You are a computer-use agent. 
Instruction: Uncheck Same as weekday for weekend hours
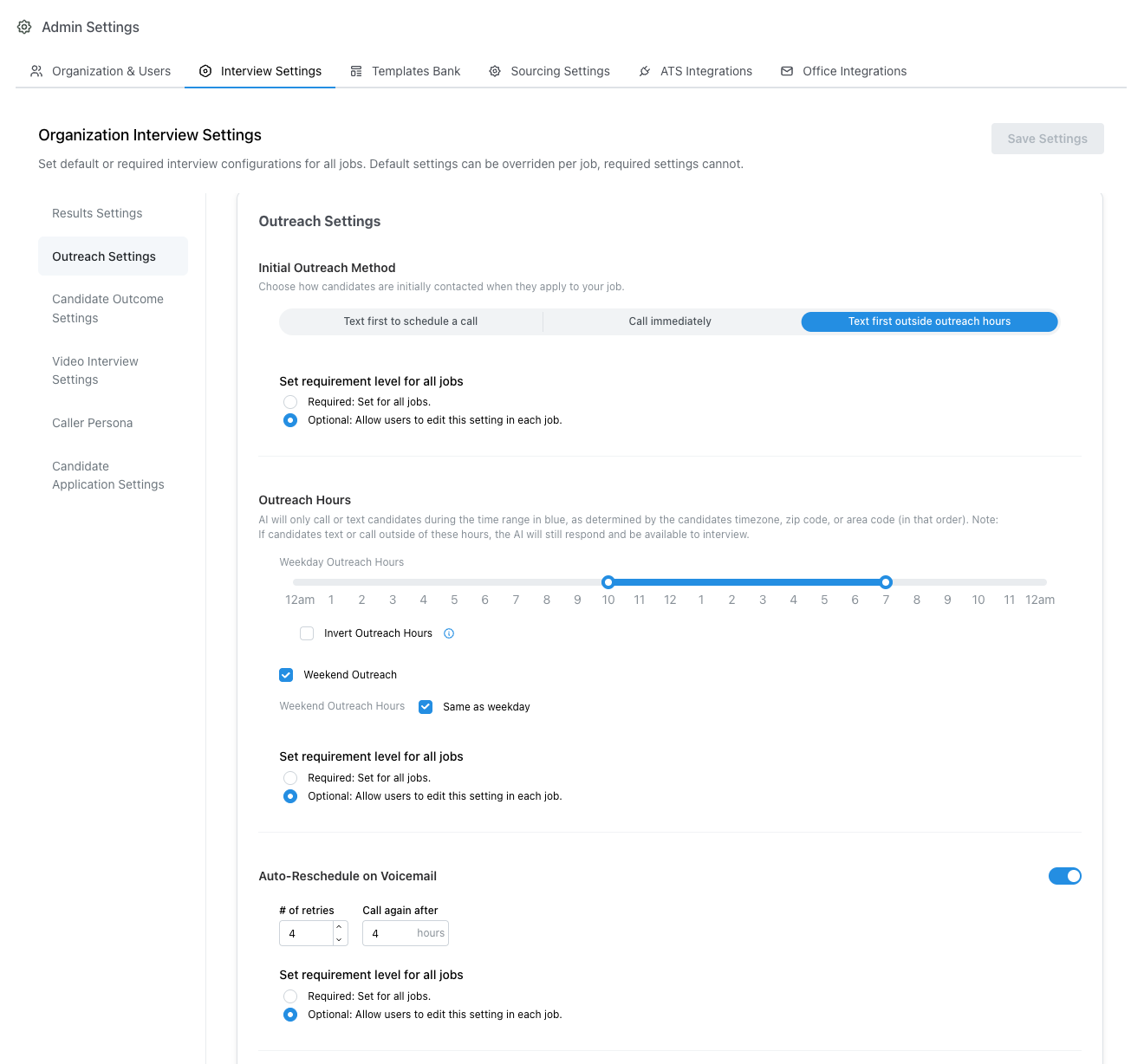click(426, 706)
